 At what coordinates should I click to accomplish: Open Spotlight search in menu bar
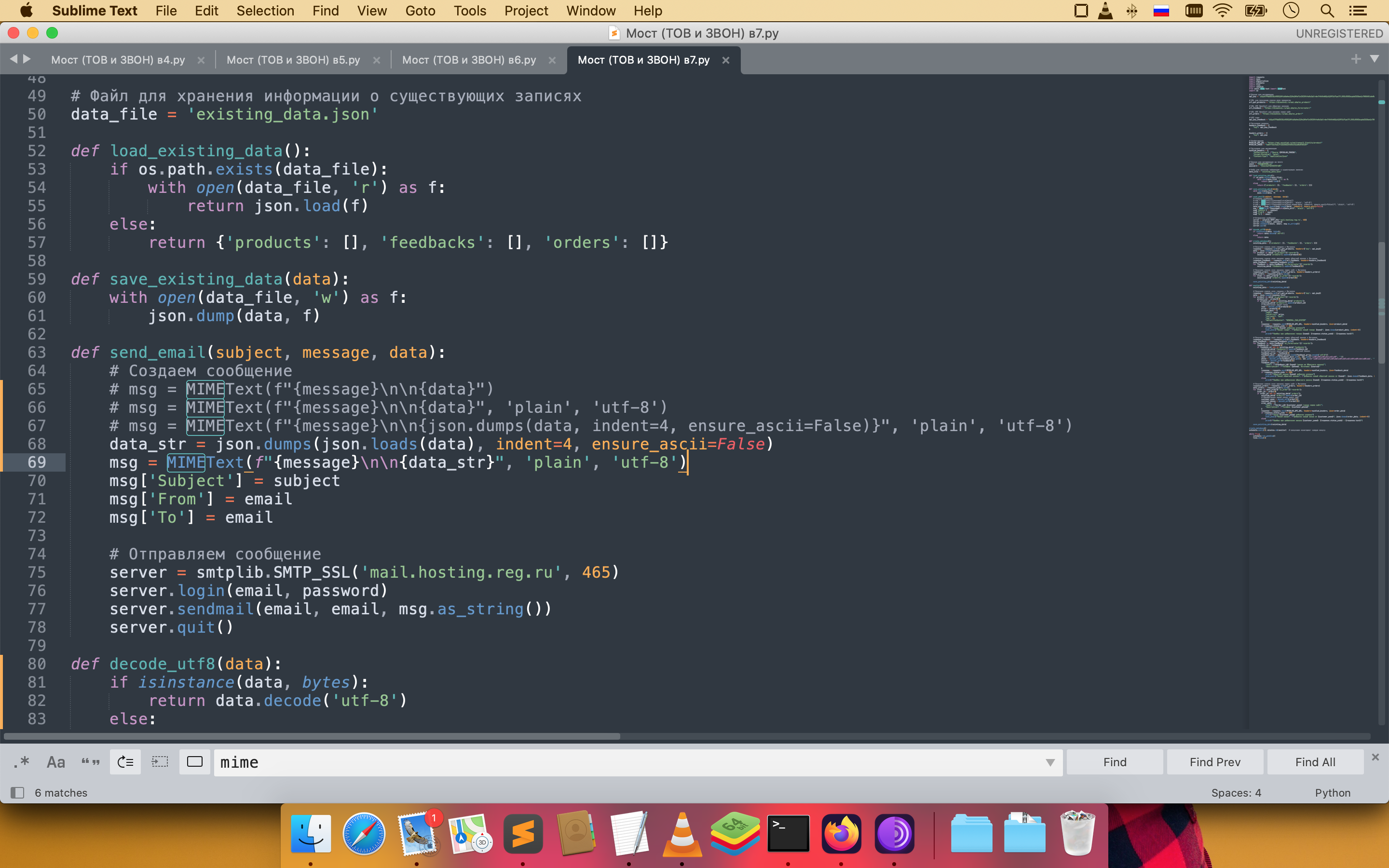coord(1326,11)
